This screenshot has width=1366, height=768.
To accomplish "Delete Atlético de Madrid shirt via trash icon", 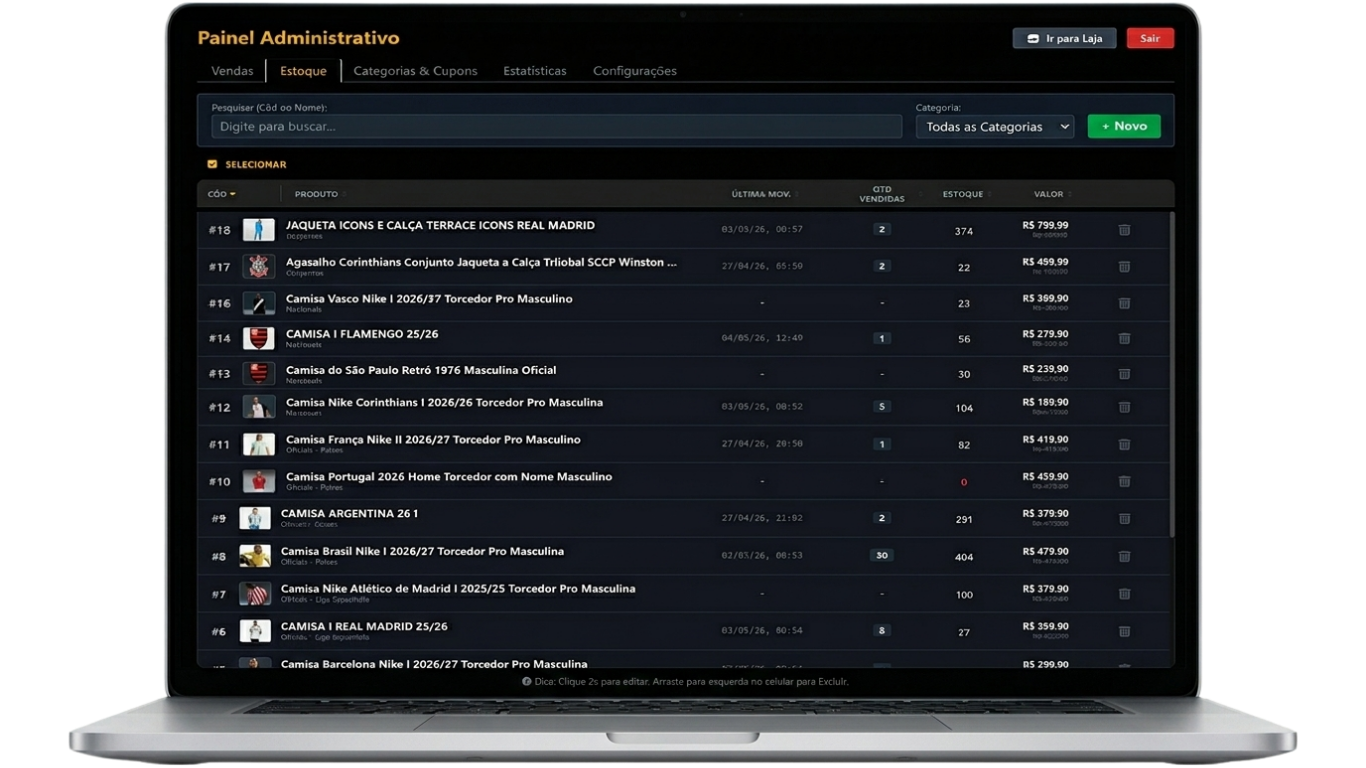I will point(1124,594).
